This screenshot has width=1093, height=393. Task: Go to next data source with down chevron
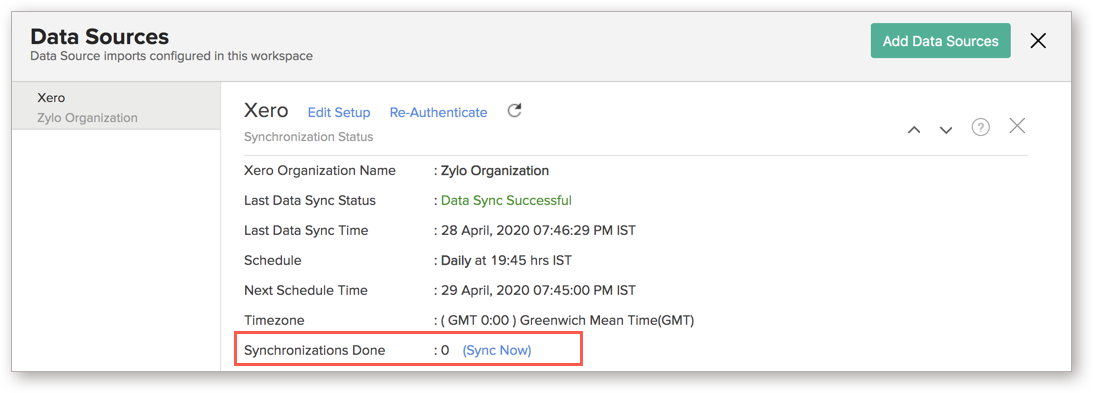pos(945,130)
